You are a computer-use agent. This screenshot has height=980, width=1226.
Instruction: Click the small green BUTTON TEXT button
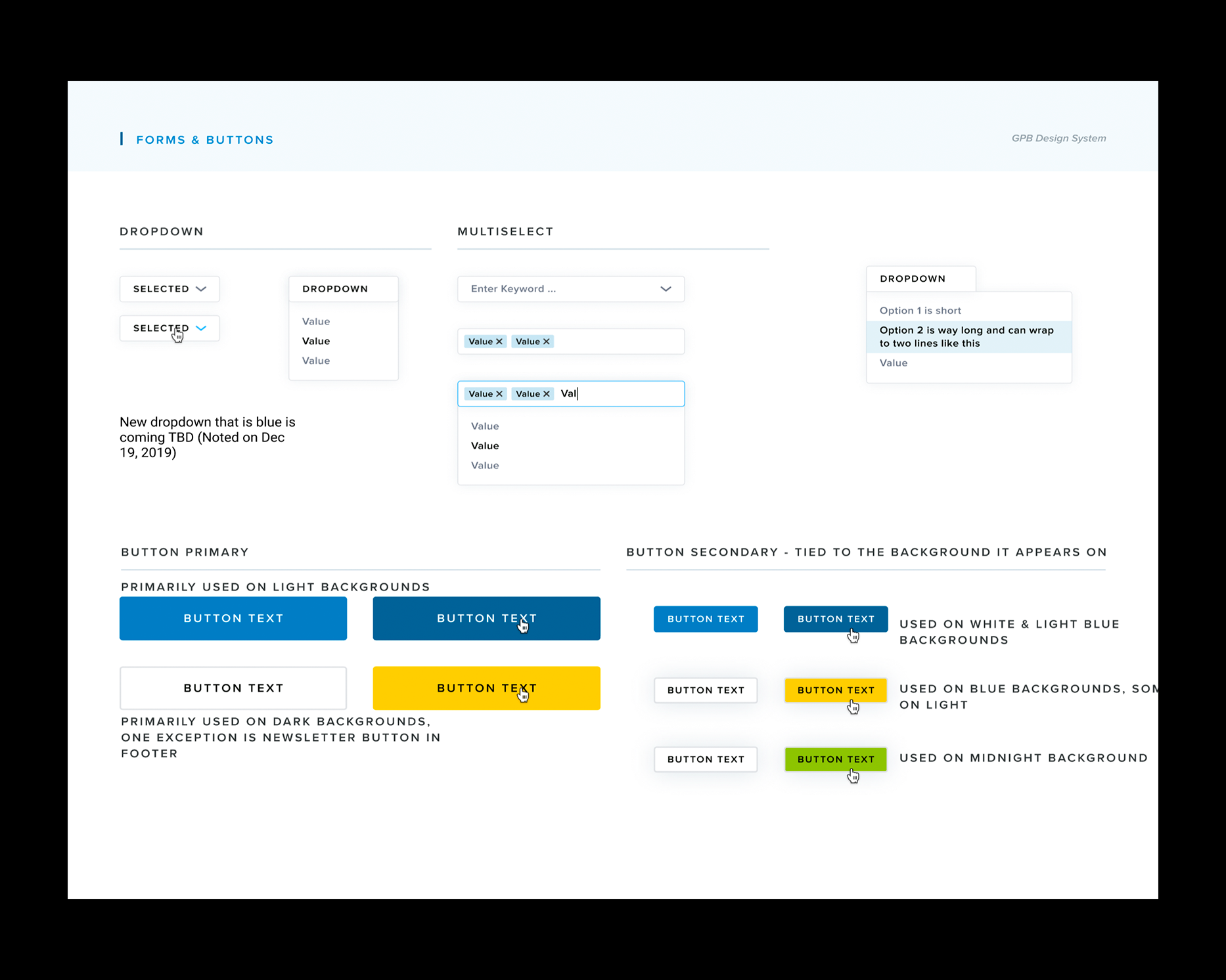click(x=836, y=759)
